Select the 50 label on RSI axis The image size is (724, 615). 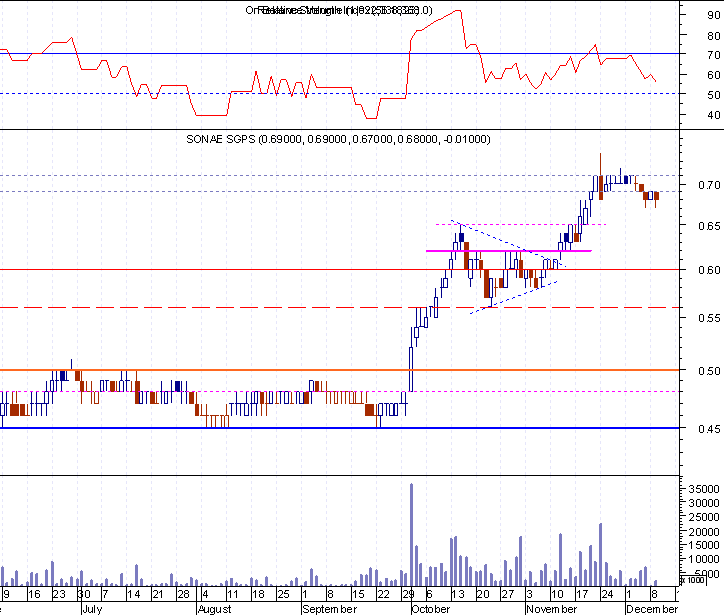[713, 95]
